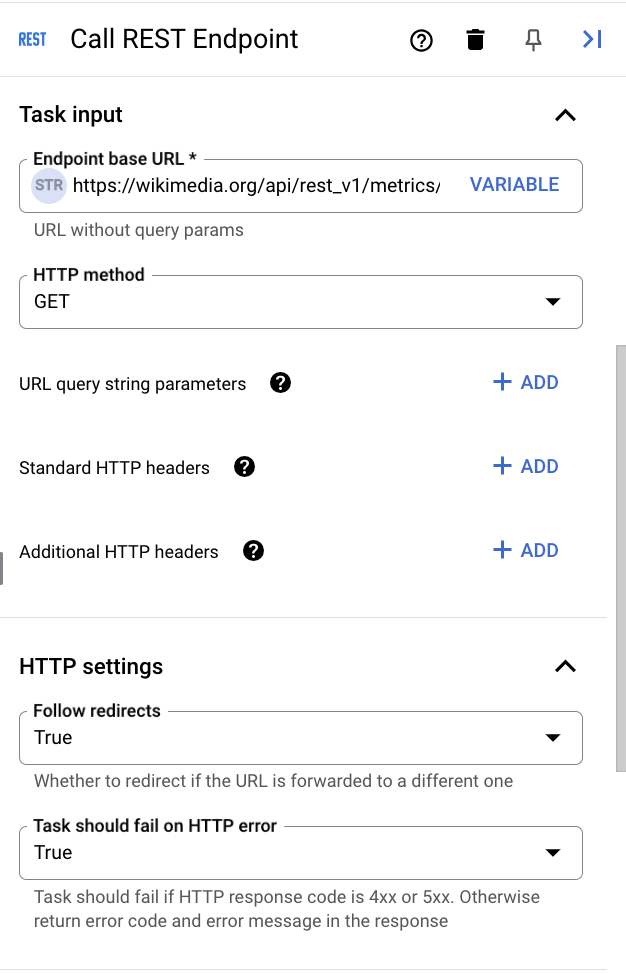Collapse the task panel with the arrow icon
Screen dimensions: 626x974
591,39
